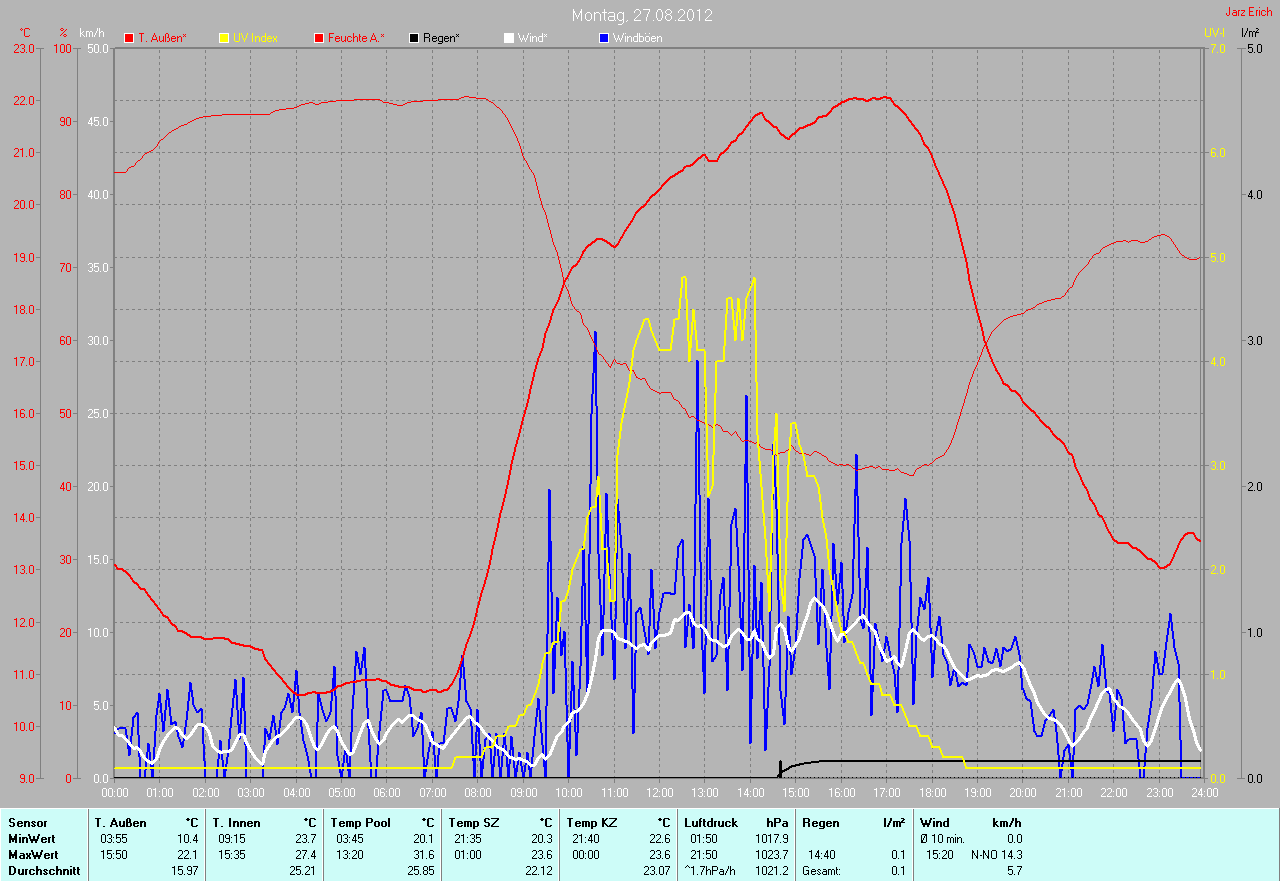The image size is (1280, 881).
Task: Click the red T. Außen legend swatch
Action: coord(129,38)
